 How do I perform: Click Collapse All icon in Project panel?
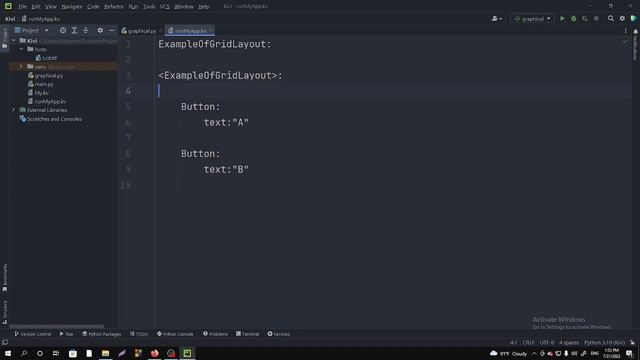click(86, 31)
